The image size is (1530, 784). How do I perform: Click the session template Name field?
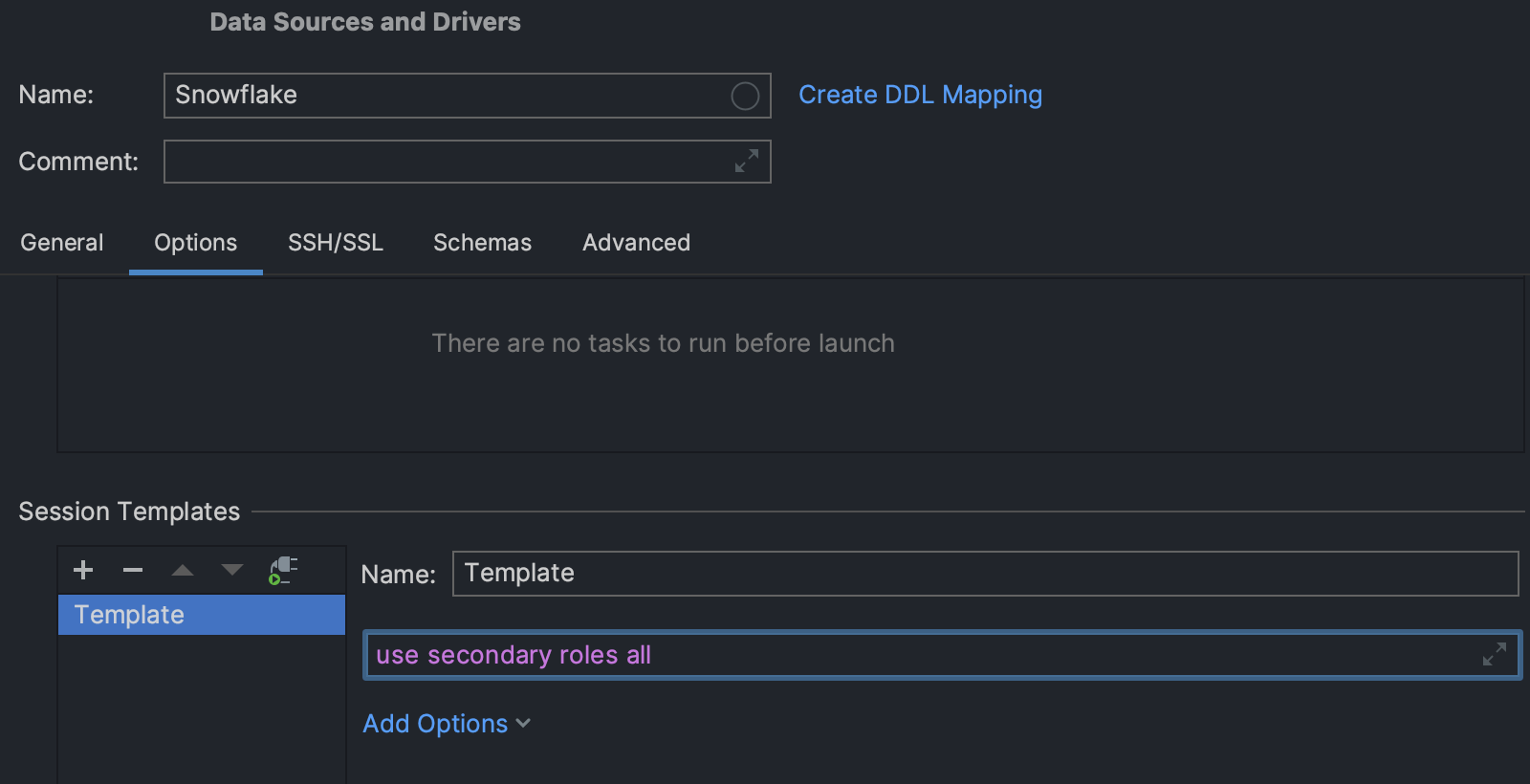point(985,574)
